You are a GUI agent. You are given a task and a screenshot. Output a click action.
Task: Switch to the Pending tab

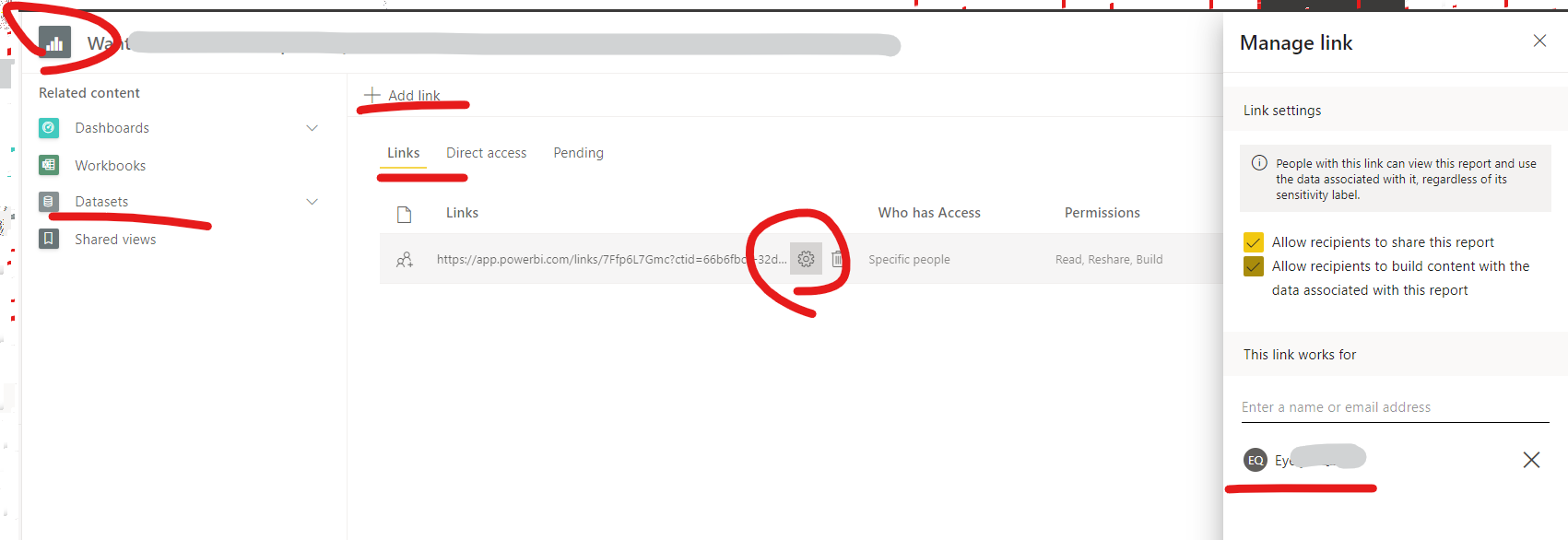point(578,153)
